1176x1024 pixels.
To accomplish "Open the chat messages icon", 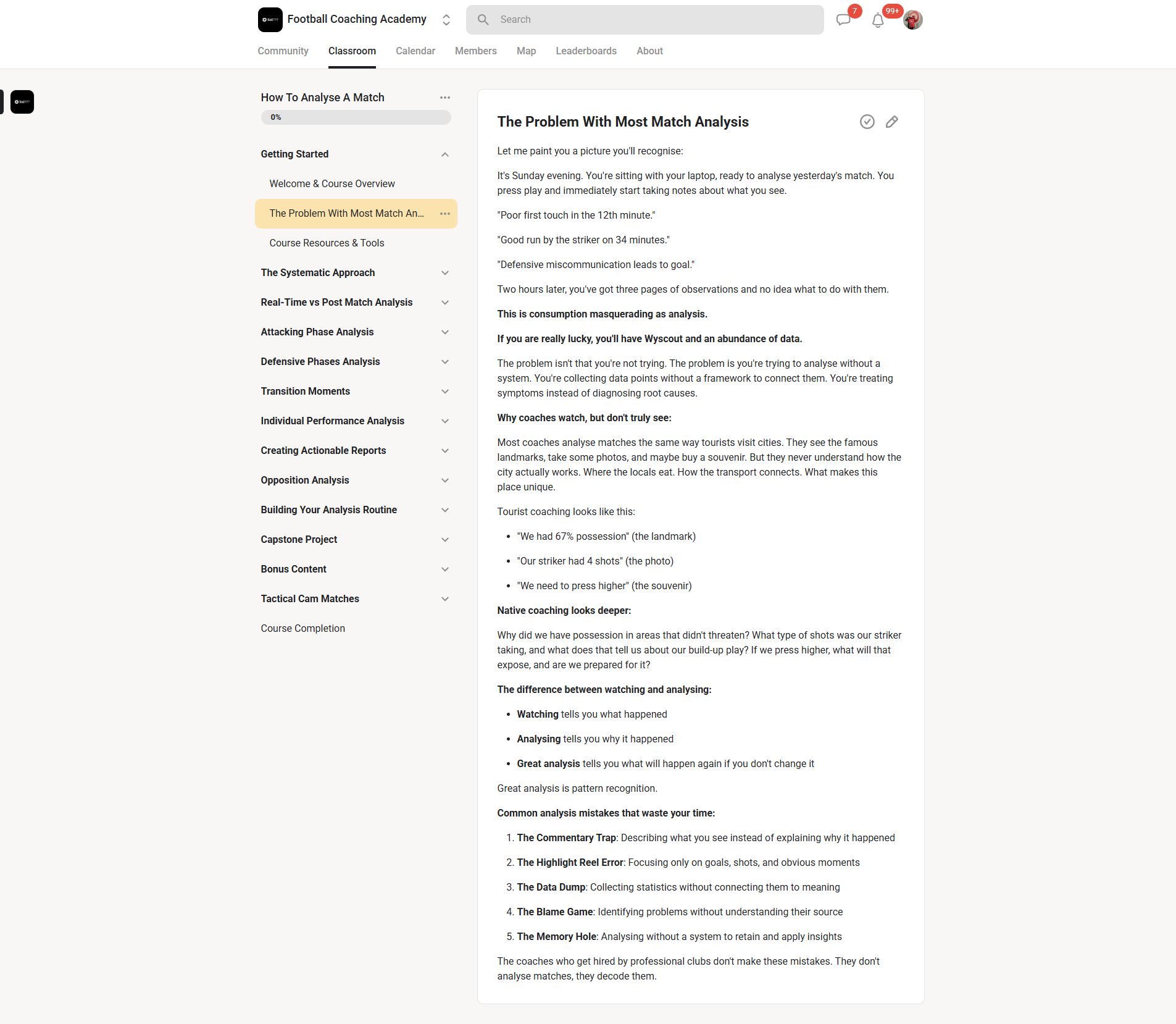I will (x=843, y=20).
